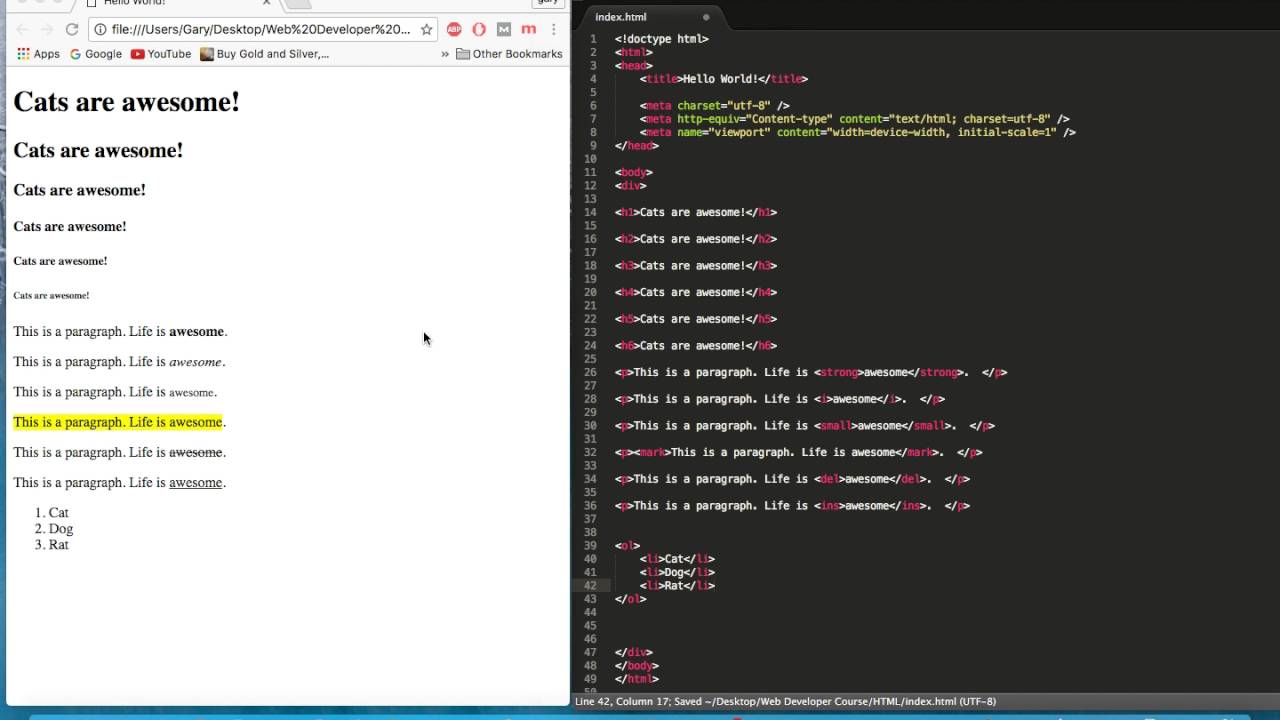Click the bold word awesome in first paragraph

pos(196,331)
